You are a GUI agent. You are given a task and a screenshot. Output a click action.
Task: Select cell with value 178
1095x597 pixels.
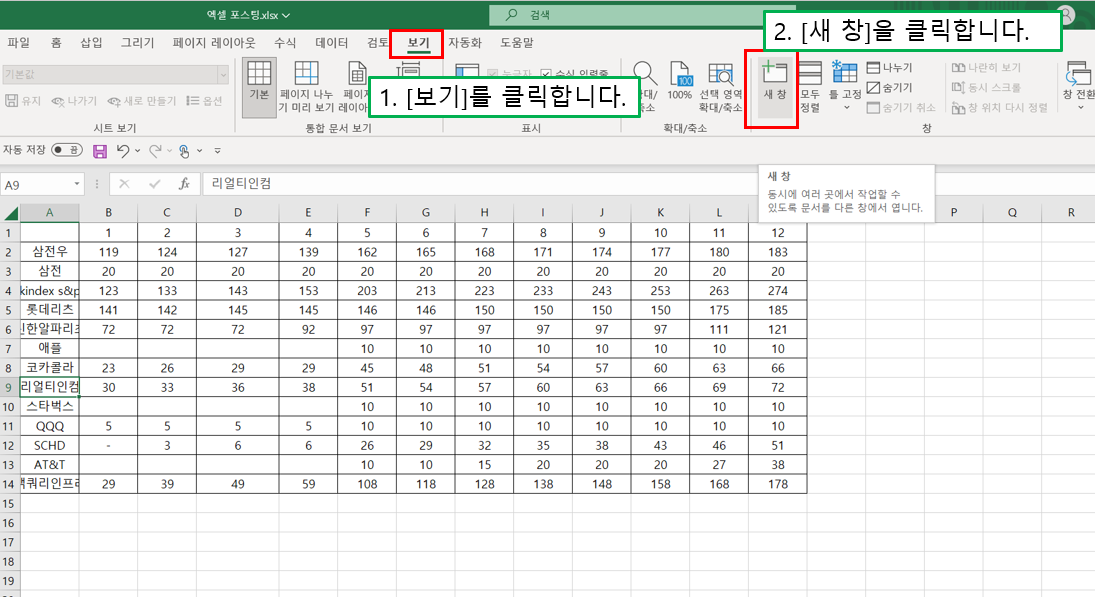pyautogui.click(x=777, y=484)
